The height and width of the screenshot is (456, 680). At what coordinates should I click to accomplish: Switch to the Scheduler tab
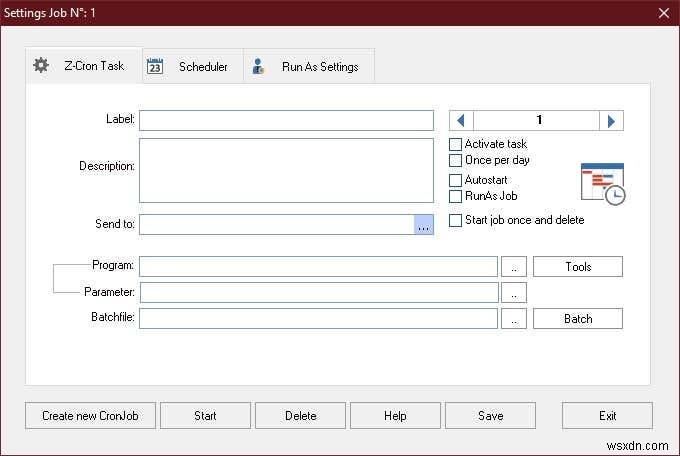pos(193,66)
